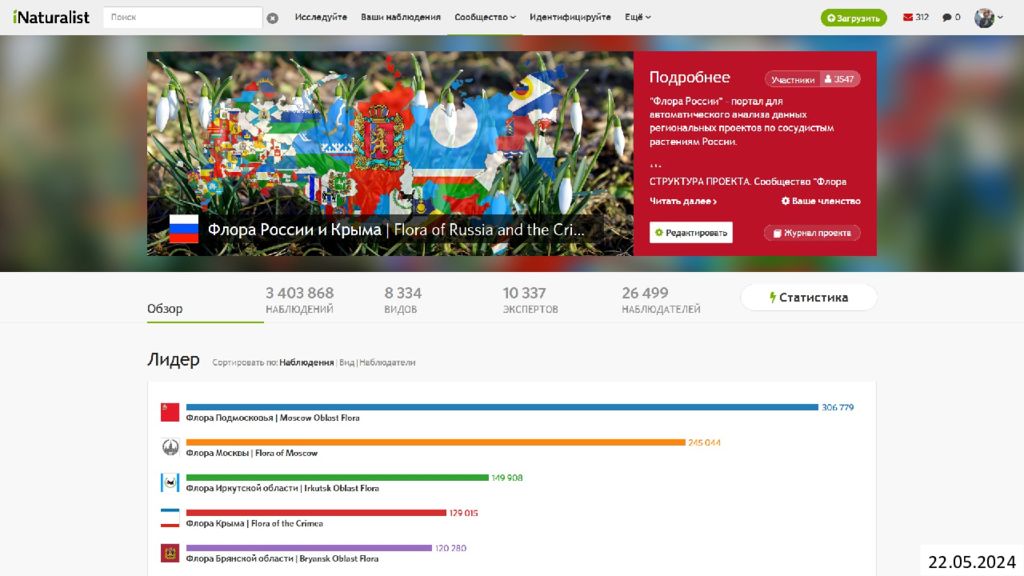Open the iNaturalist home logo
The height and width of the screenshot is (576, 1024).
[51, 18]
